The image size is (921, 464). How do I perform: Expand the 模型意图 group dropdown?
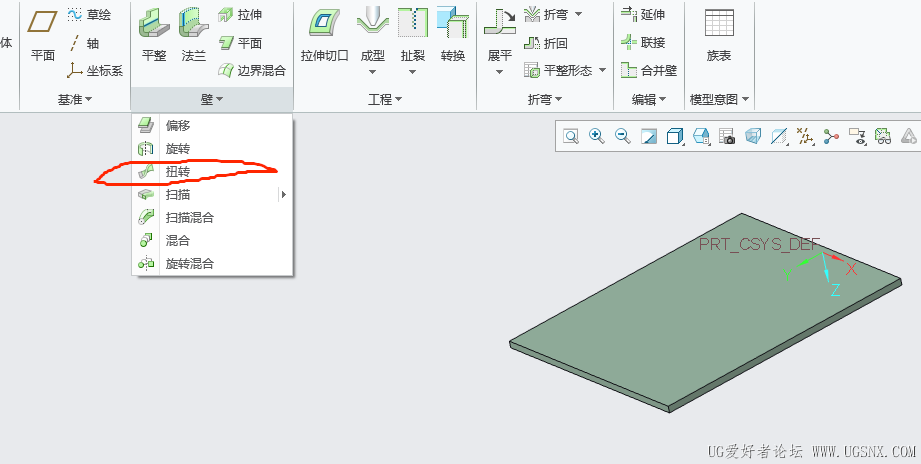click(x=720, y=100)
